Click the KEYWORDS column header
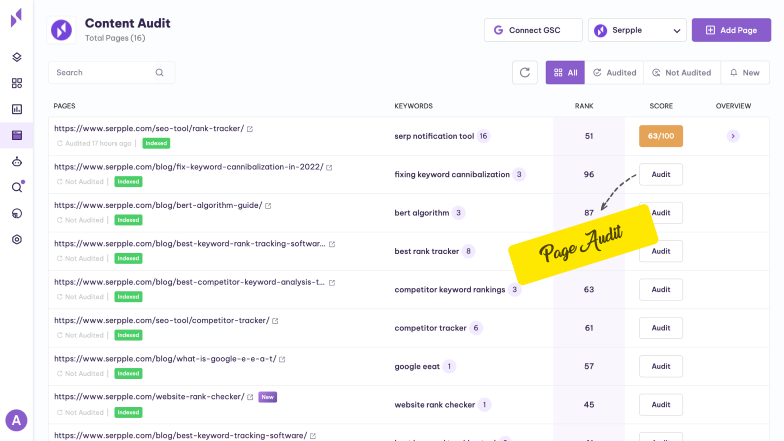The height and width of the screenshot is (441, 784). 414,106
